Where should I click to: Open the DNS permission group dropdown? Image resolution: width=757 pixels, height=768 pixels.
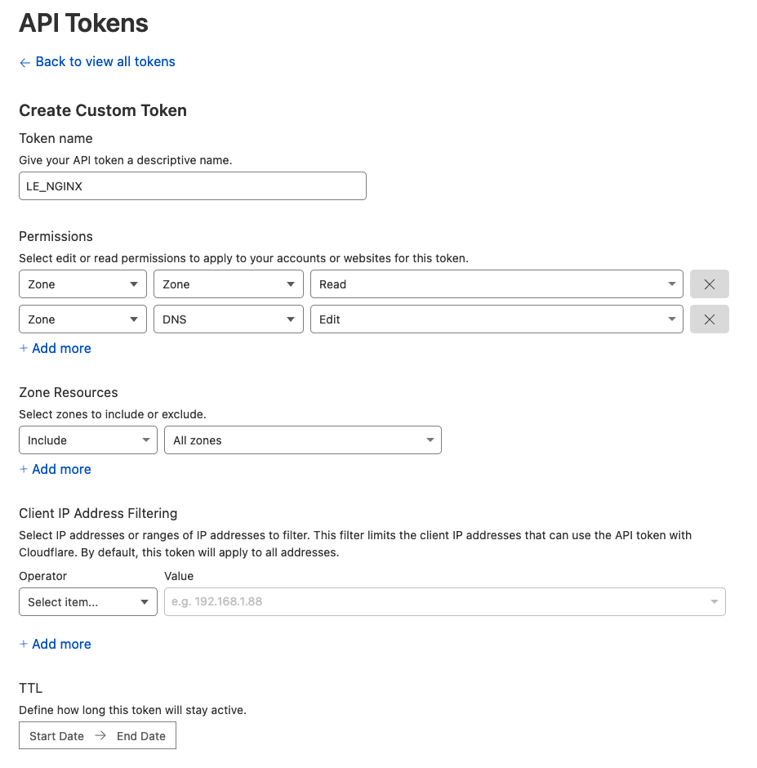tap(228, 319)
